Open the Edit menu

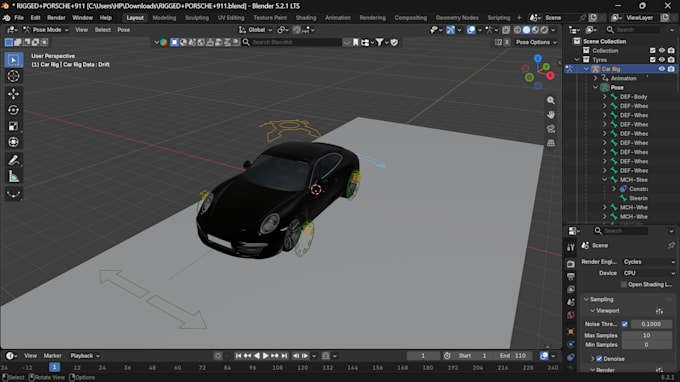[36, 18]
